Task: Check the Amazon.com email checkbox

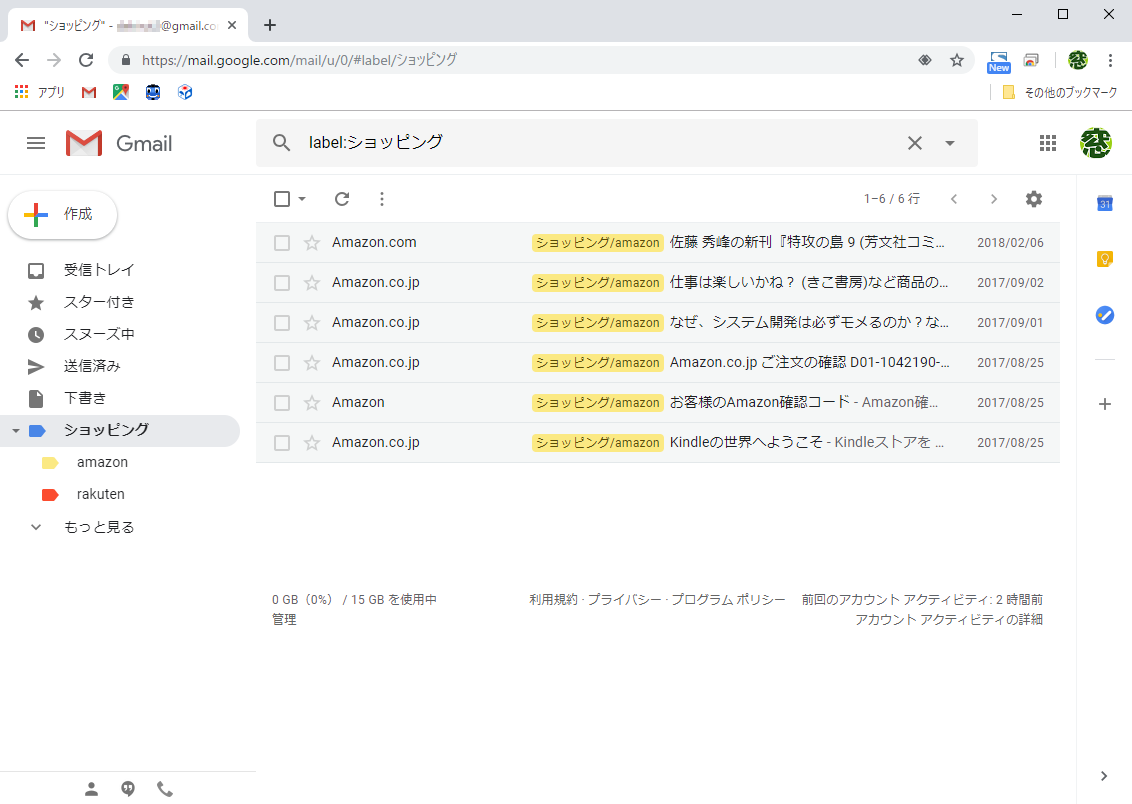Action: (281, 242)
